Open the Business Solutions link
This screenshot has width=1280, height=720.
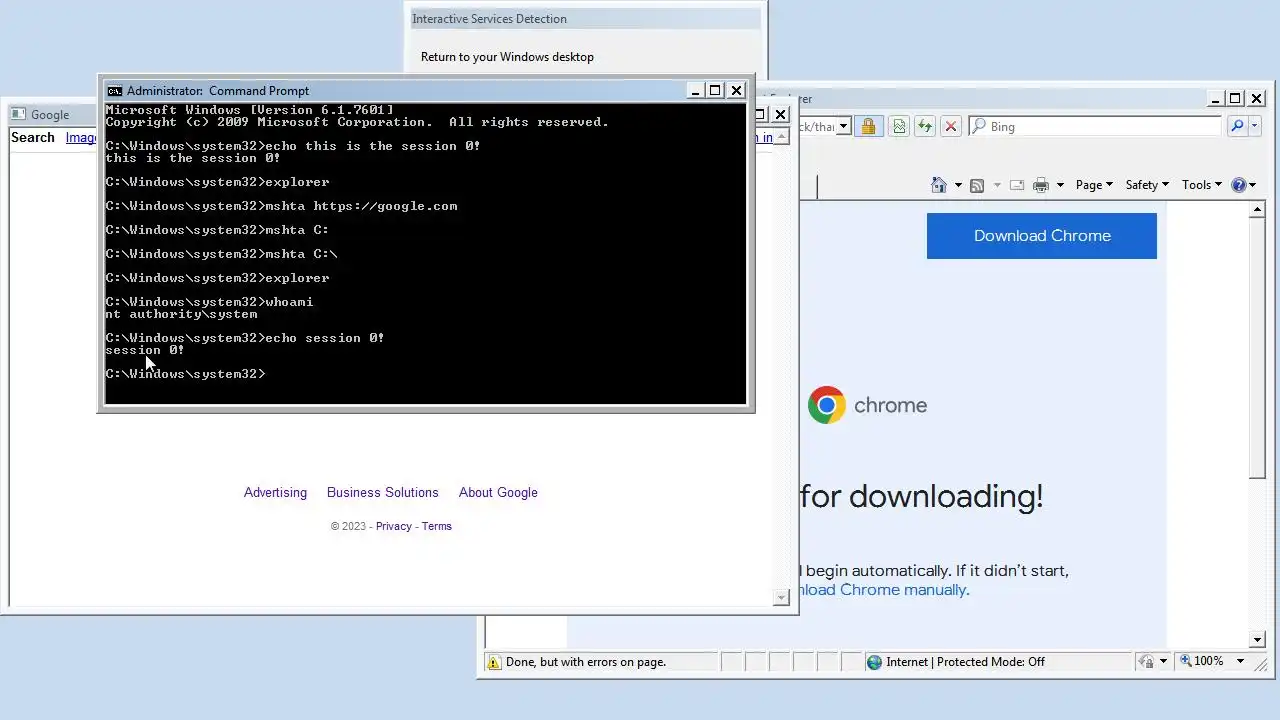coord(382,492)
